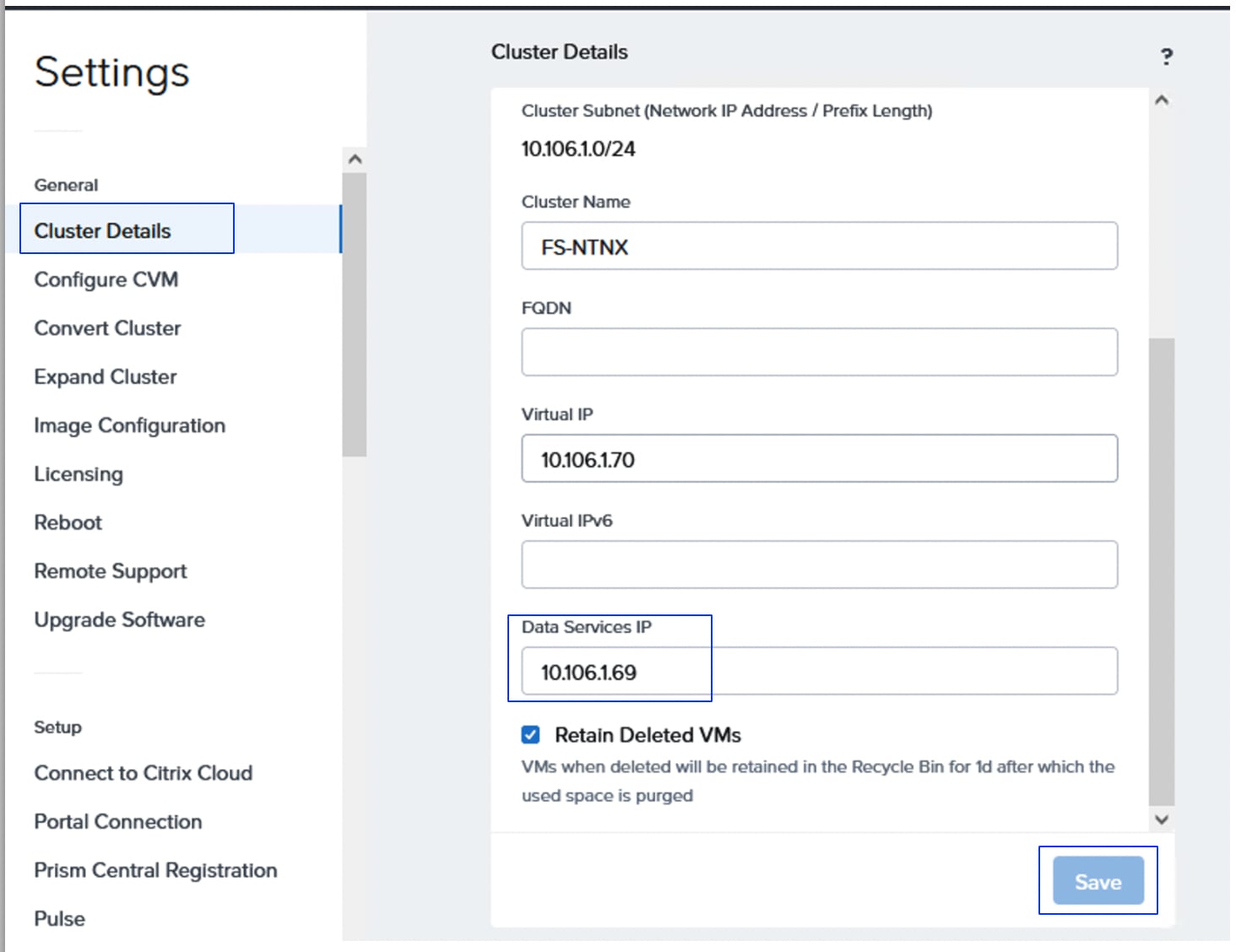Select Convert Cluster in the sidebar
Screen dimensions: 1236x952
pyautogui.click(x=107, y=328)
